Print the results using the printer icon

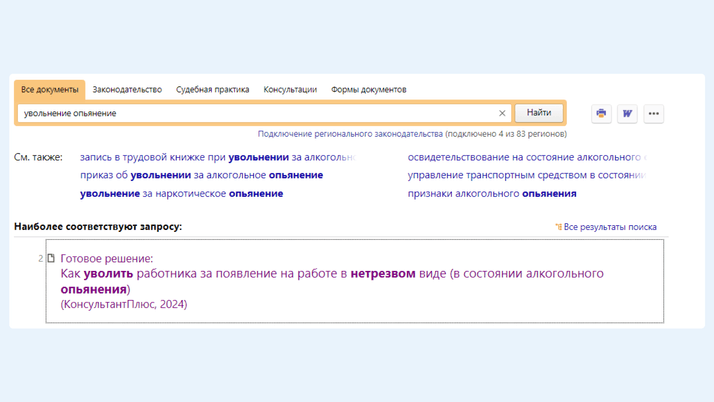601,113
